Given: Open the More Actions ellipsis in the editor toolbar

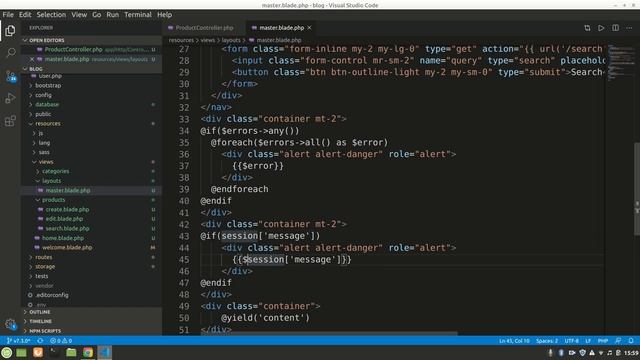Looking at the screenshot, I should tap(629, 28).
